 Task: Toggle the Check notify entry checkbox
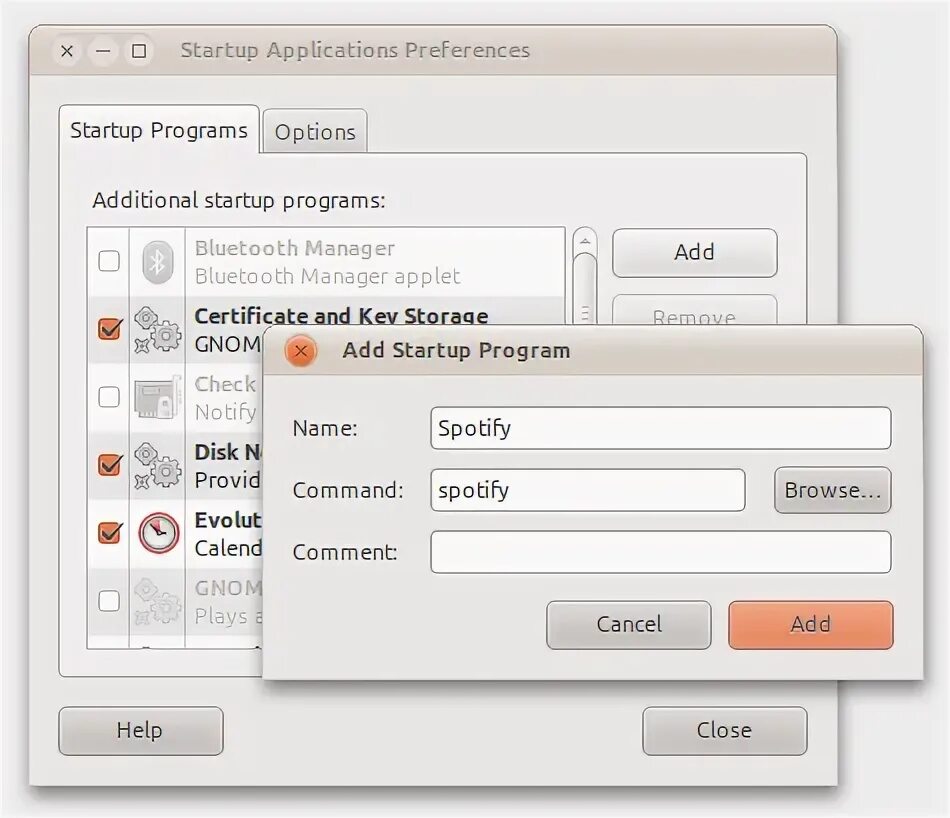(x=109, y=397)
